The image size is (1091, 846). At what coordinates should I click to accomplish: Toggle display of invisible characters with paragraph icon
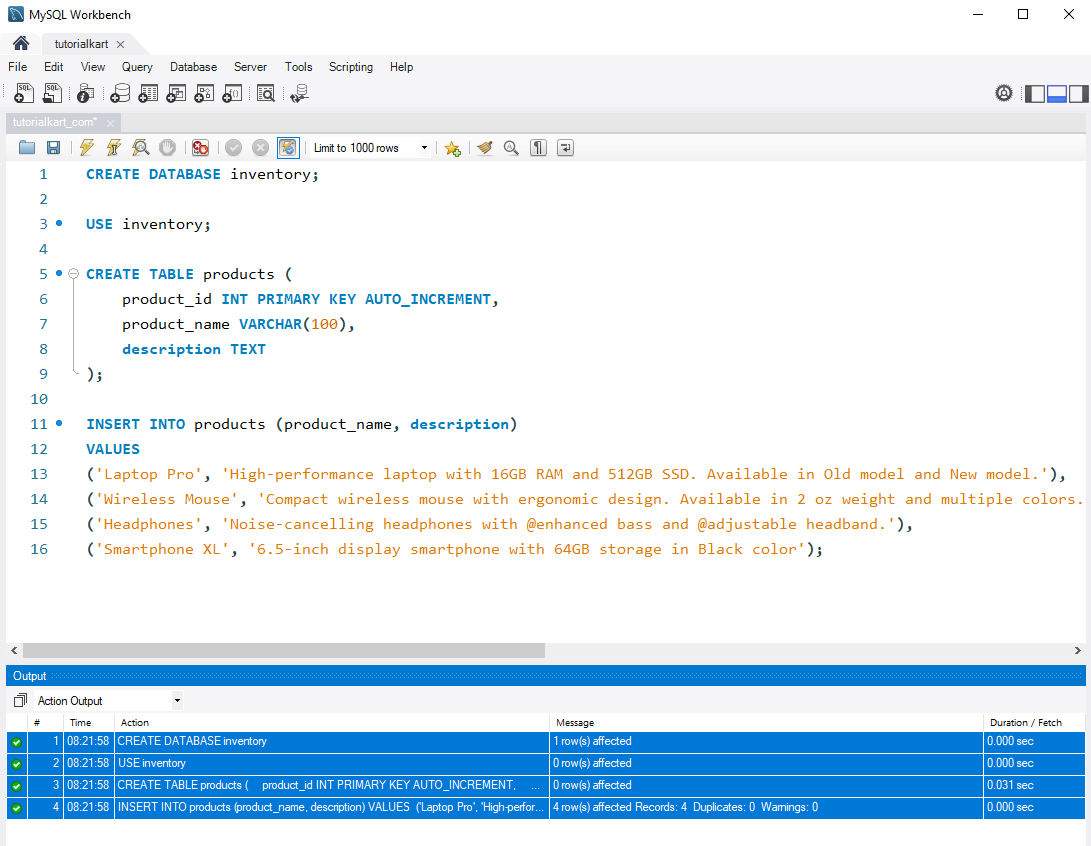537,147
